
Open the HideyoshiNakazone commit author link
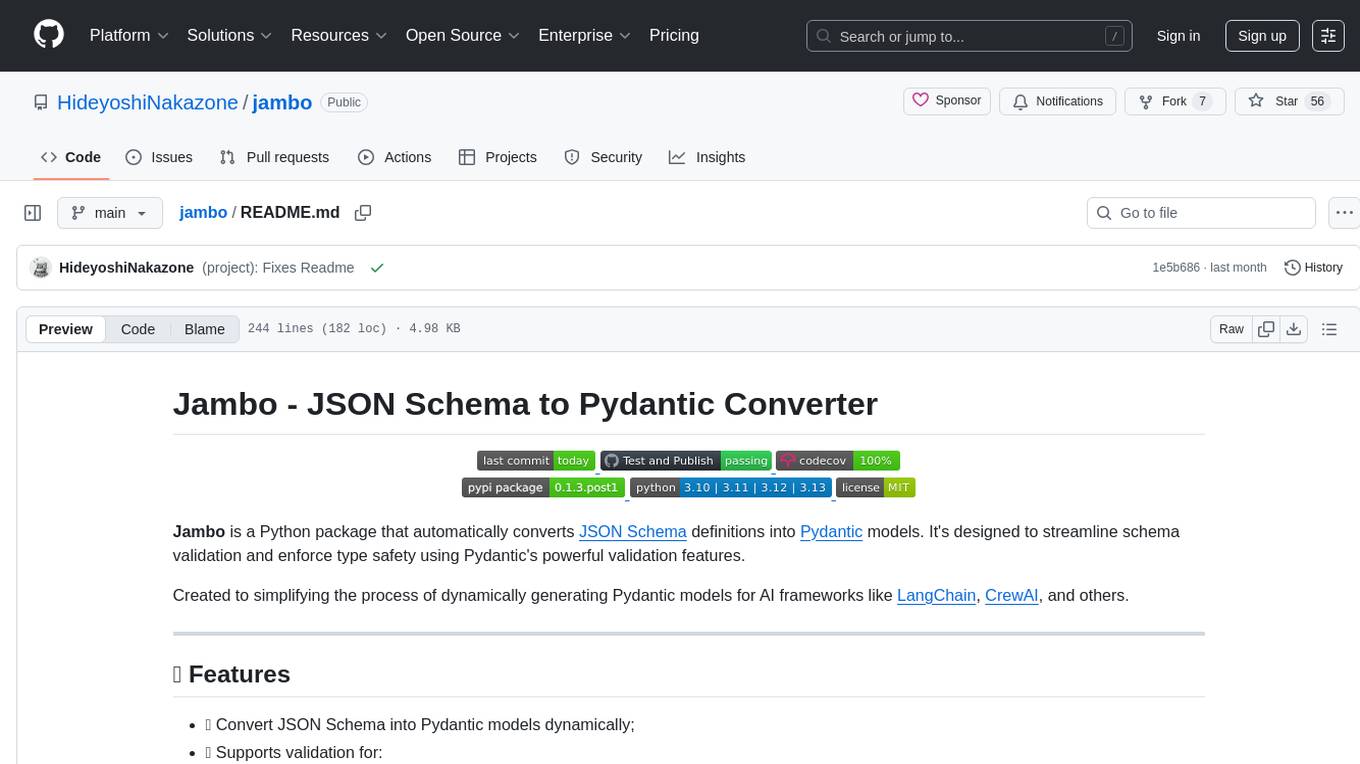click(126, 268)
